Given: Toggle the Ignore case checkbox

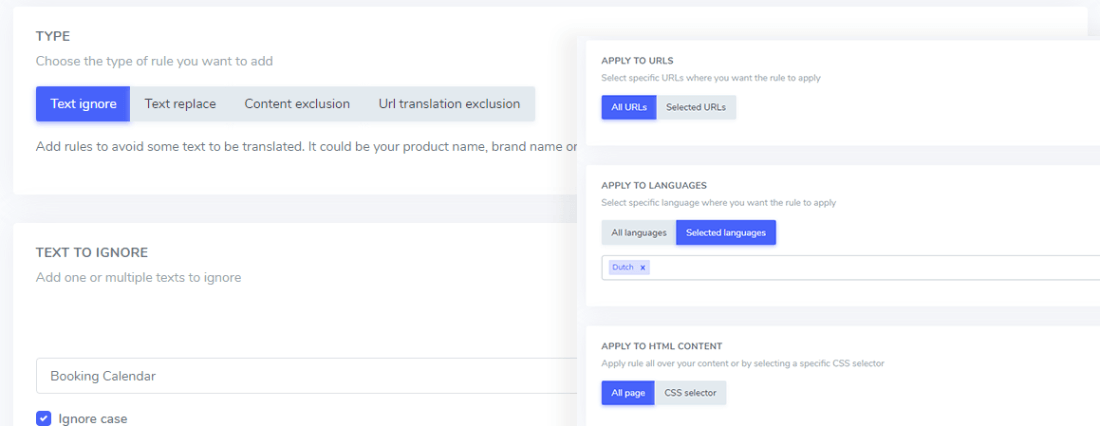Looking at the screenshot, I should pos(44,418).
